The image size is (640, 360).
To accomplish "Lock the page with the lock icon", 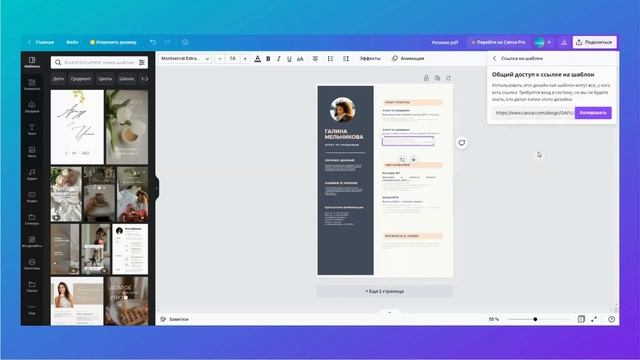I will pyautogui.click(x=426, y=78).
